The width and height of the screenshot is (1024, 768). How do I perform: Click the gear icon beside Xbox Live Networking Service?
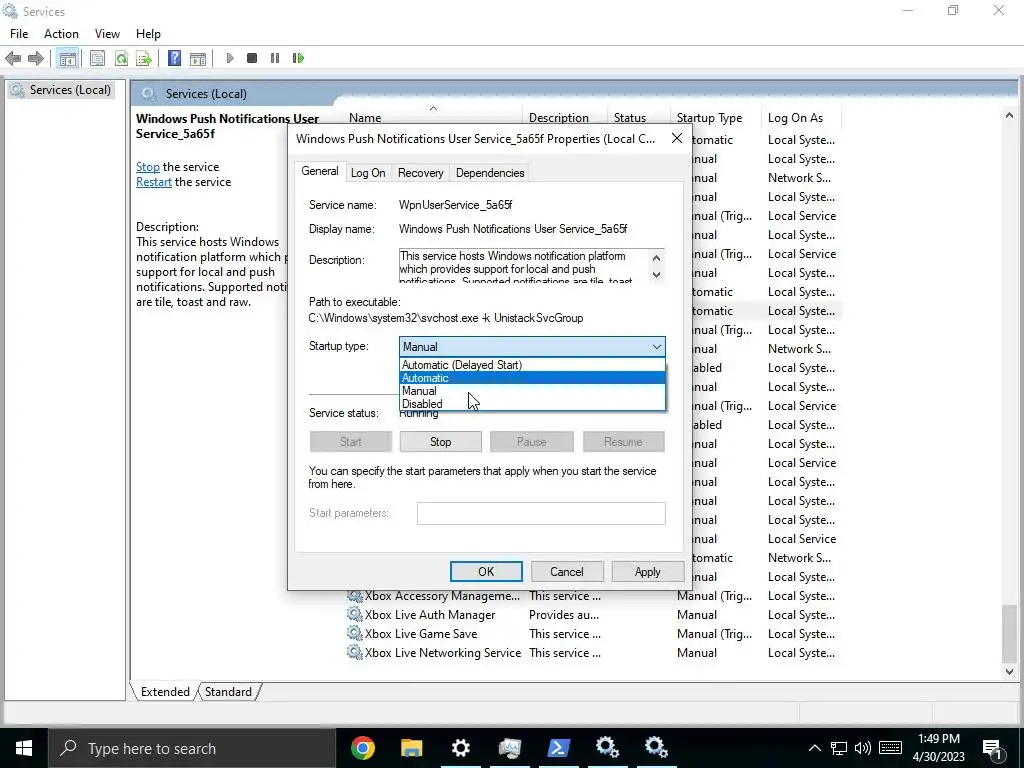click(x=355, y=652)
